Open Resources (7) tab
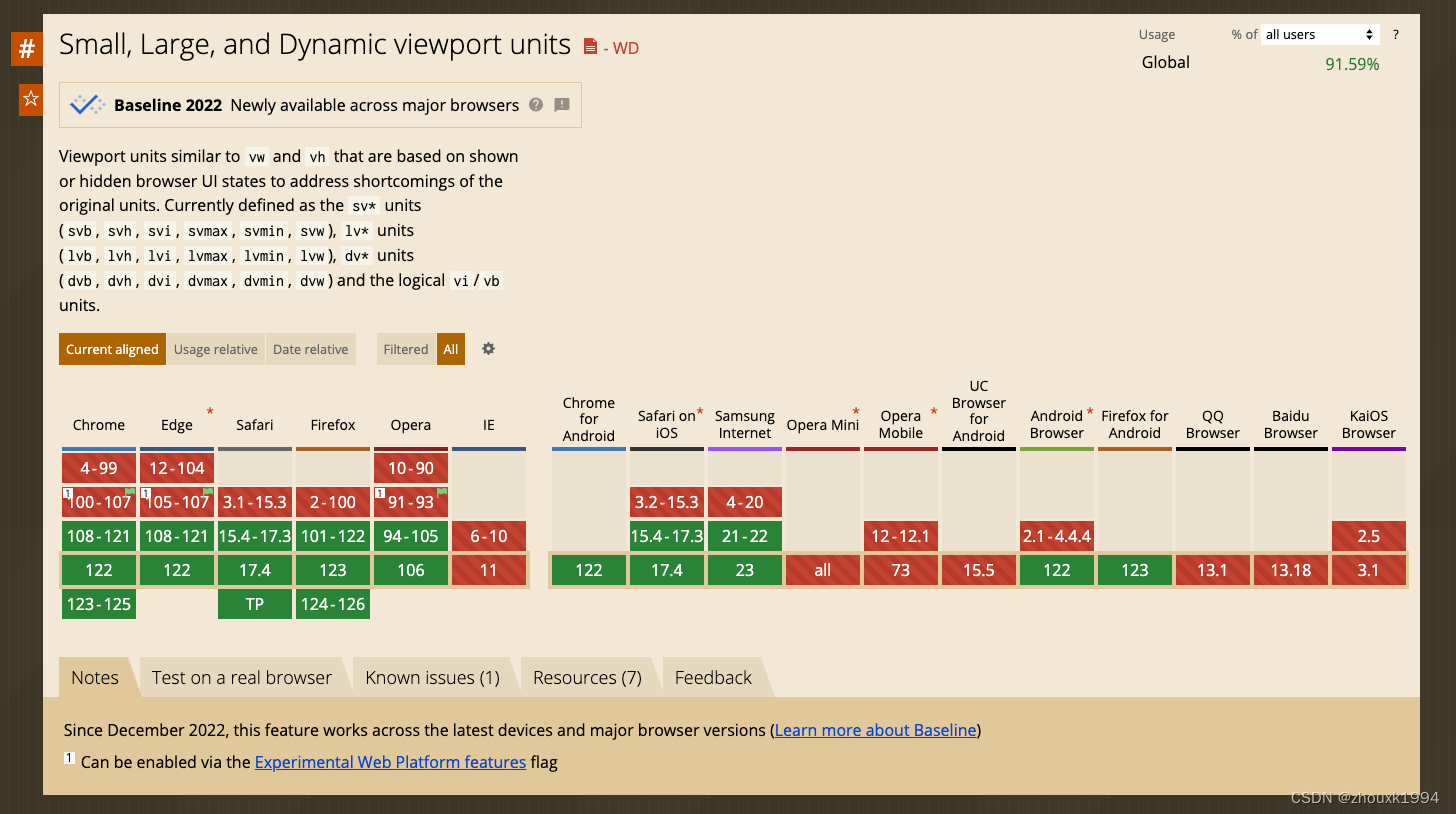This screenshot has width=1456, height=814. point(587,677)
